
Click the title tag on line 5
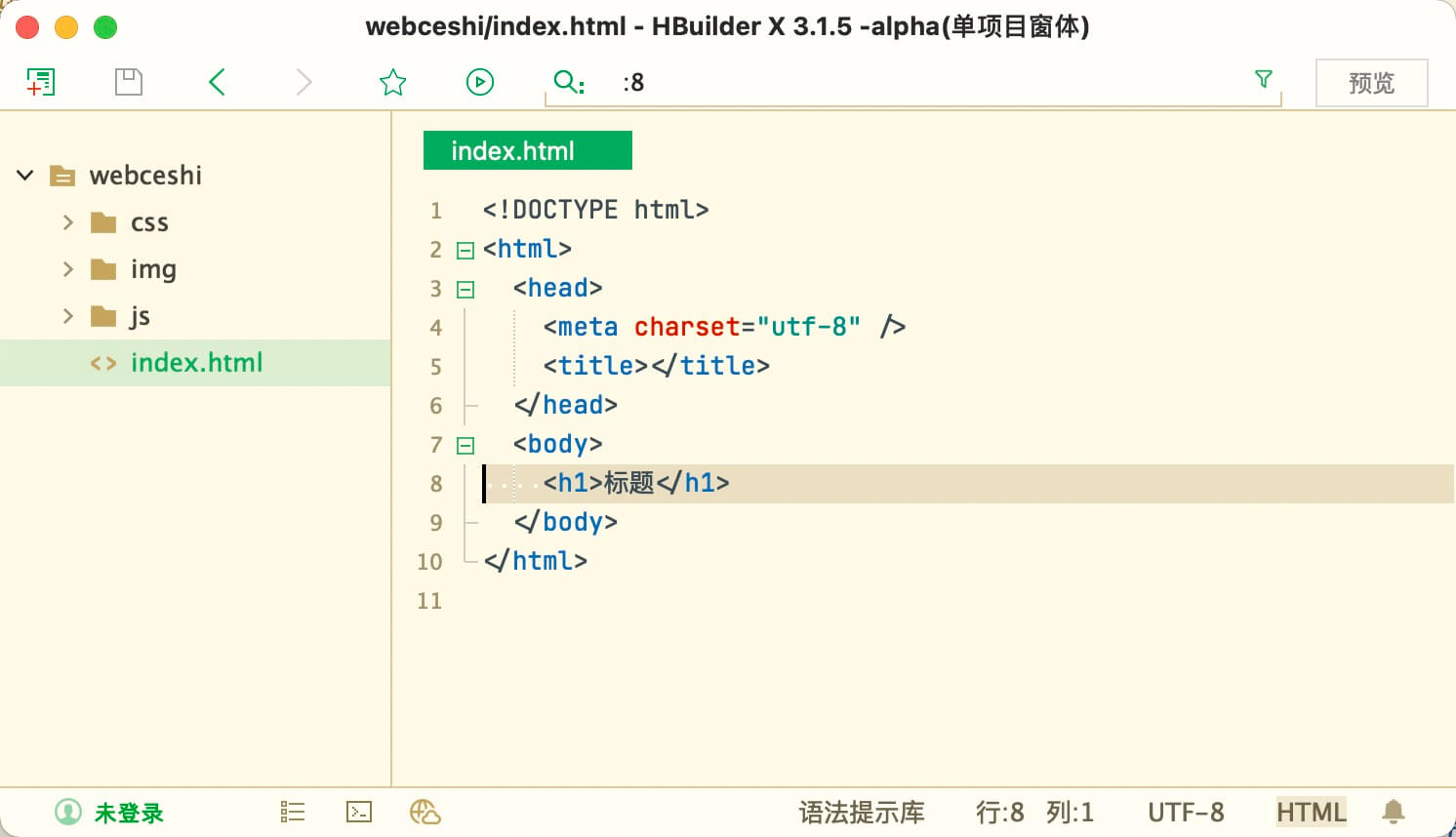(x=656, y=366)
